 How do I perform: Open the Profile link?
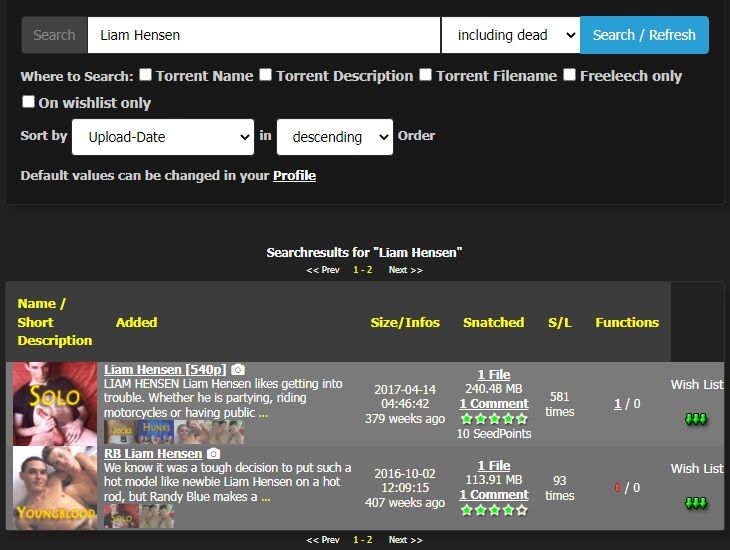pyautogui.click(x=294, y=175)
